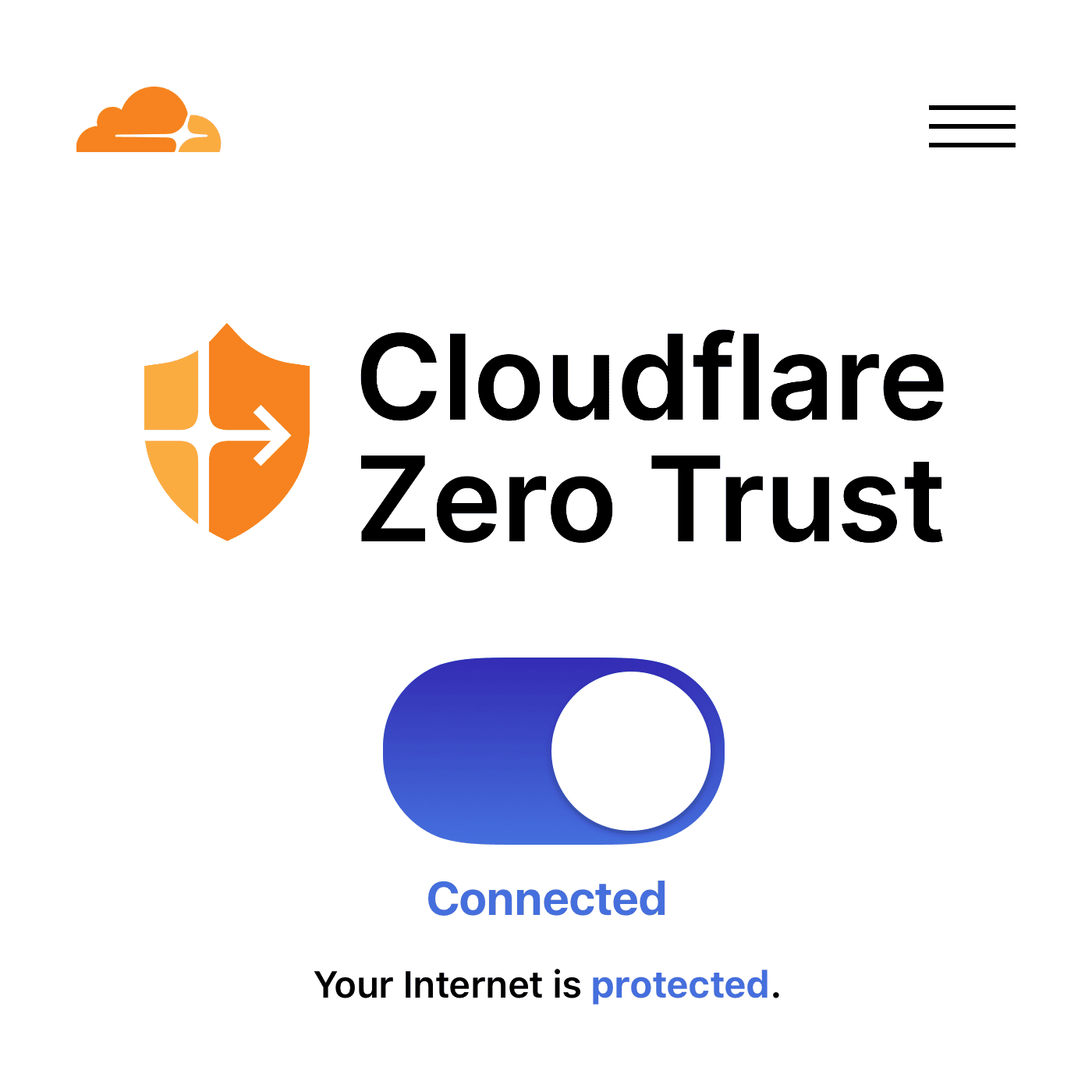Click the white toggle knob
This screenshot has width=1092, height=1092.
pyautogui.click(x=631, y=751)
